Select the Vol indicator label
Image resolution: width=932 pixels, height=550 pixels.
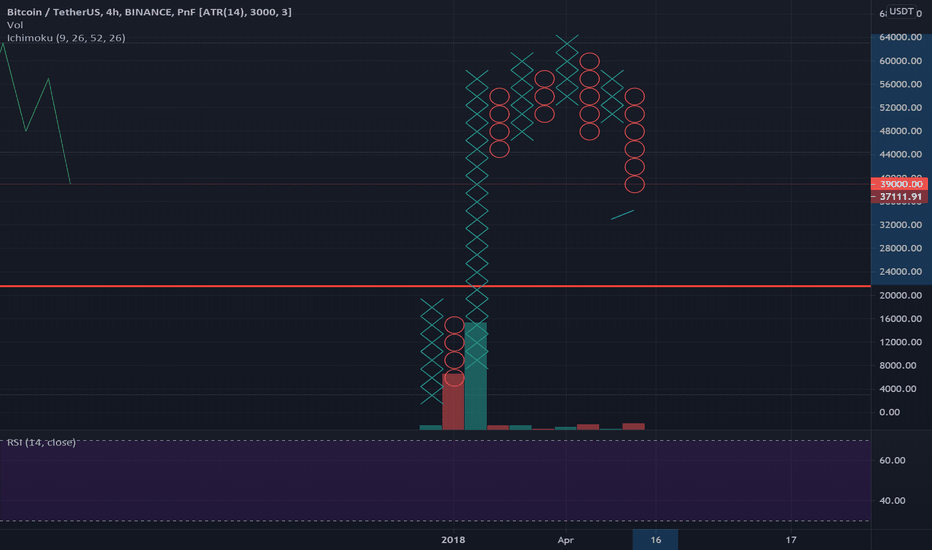tap(15, 25)
